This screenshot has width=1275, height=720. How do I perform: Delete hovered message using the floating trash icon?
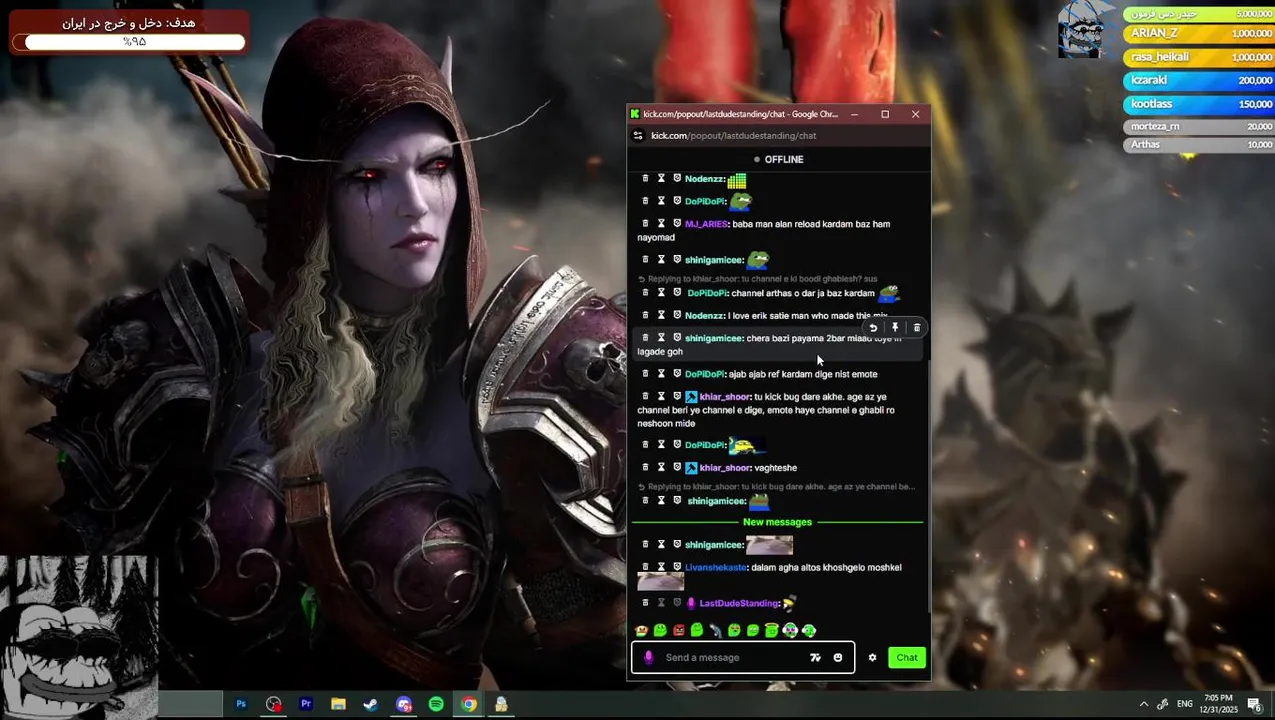coord(917,328)
